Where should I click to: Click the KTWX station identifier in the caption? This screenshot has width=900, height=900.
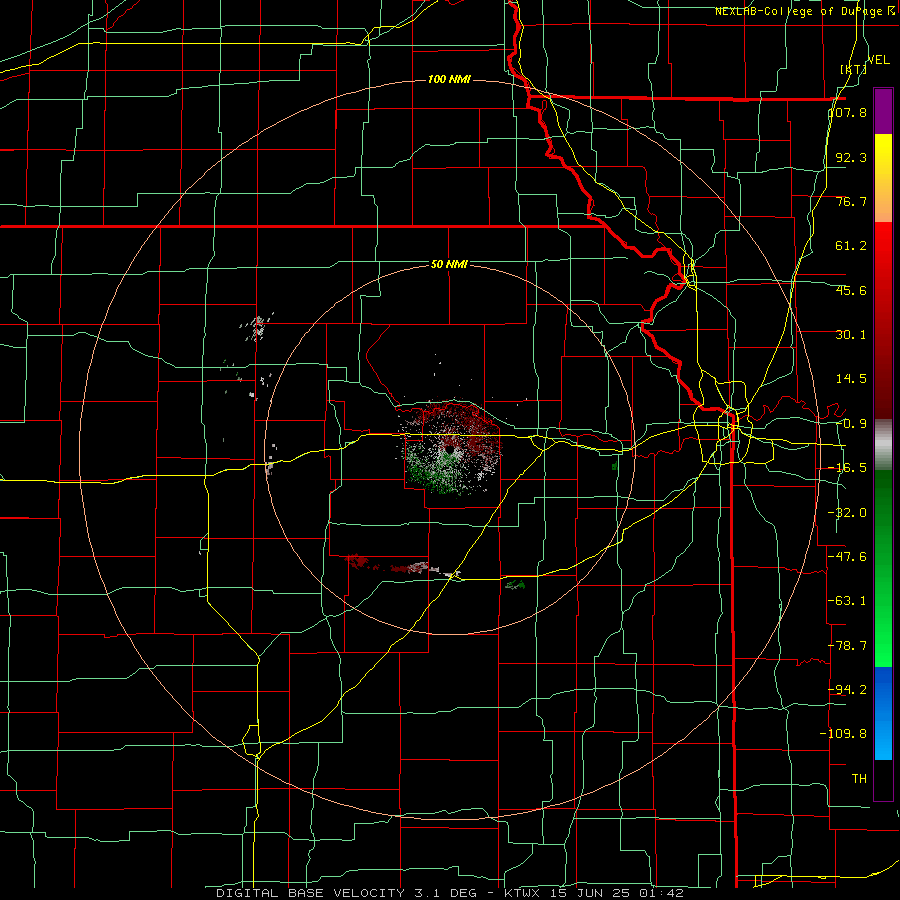click(x=524, y=893)
